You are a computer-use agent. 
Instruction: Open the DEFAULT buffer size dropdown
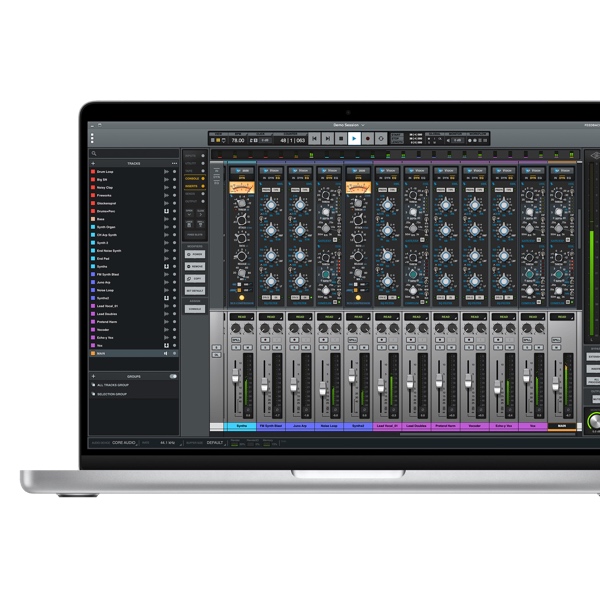tap(217, 443)
